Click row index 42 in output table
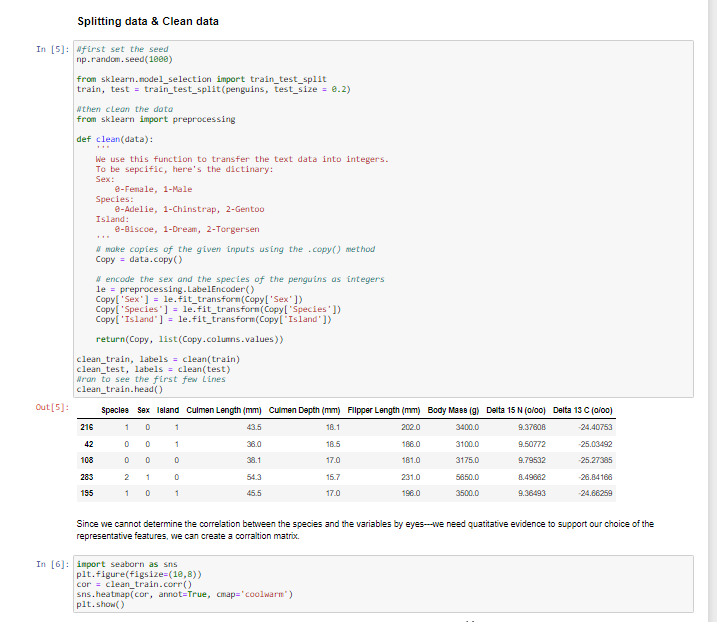The height and width of the screenshot is (622, 717). (x=89, y=444)
